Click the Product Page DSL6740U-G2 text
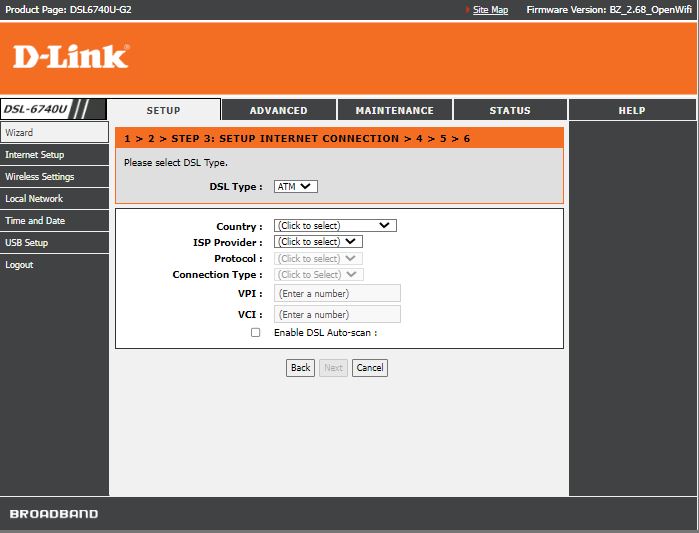The image size is (699, 533). (68, 9)
